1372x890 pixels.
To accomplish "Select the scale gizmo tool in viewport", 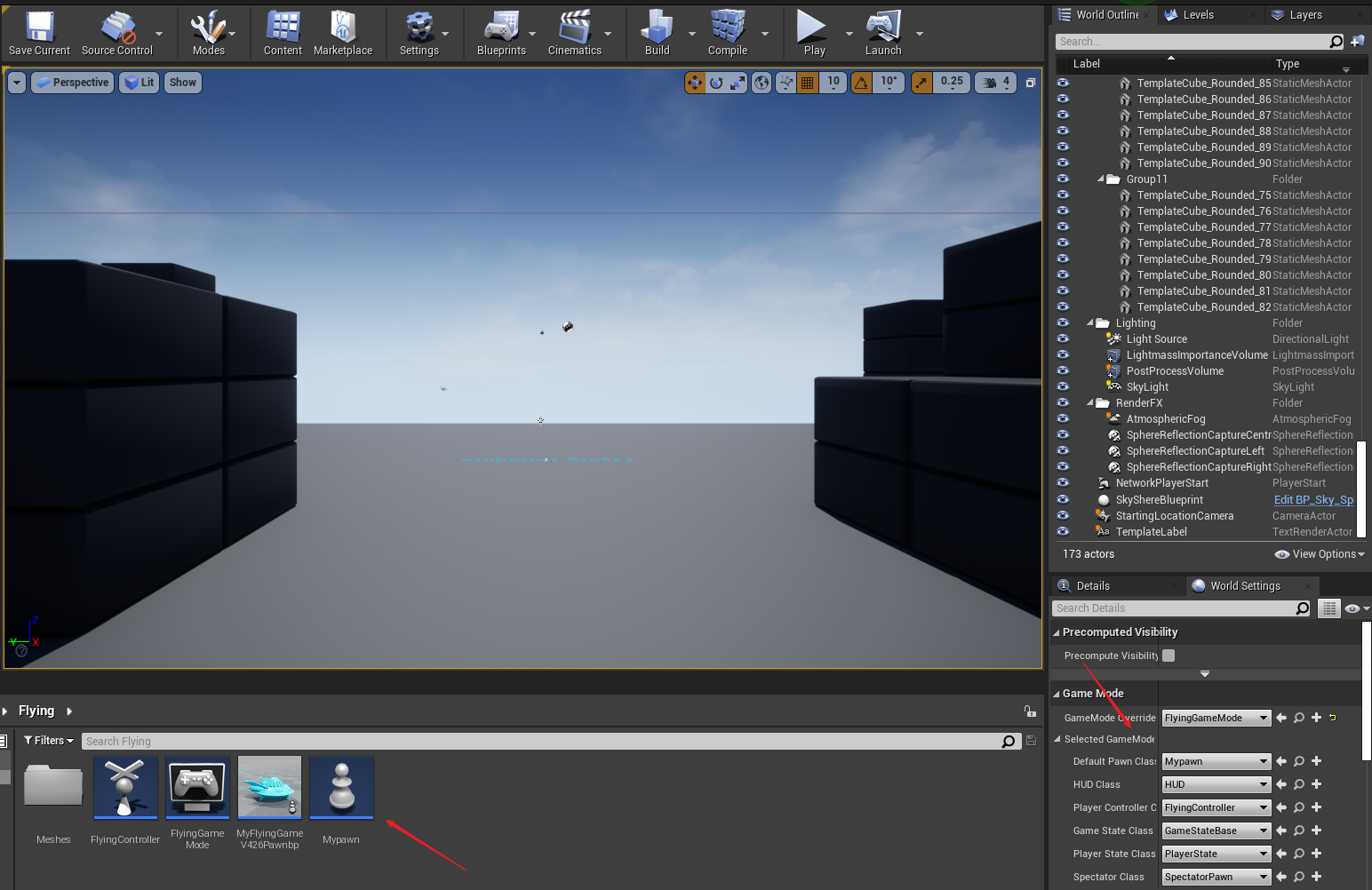I will tap(738, 83).
